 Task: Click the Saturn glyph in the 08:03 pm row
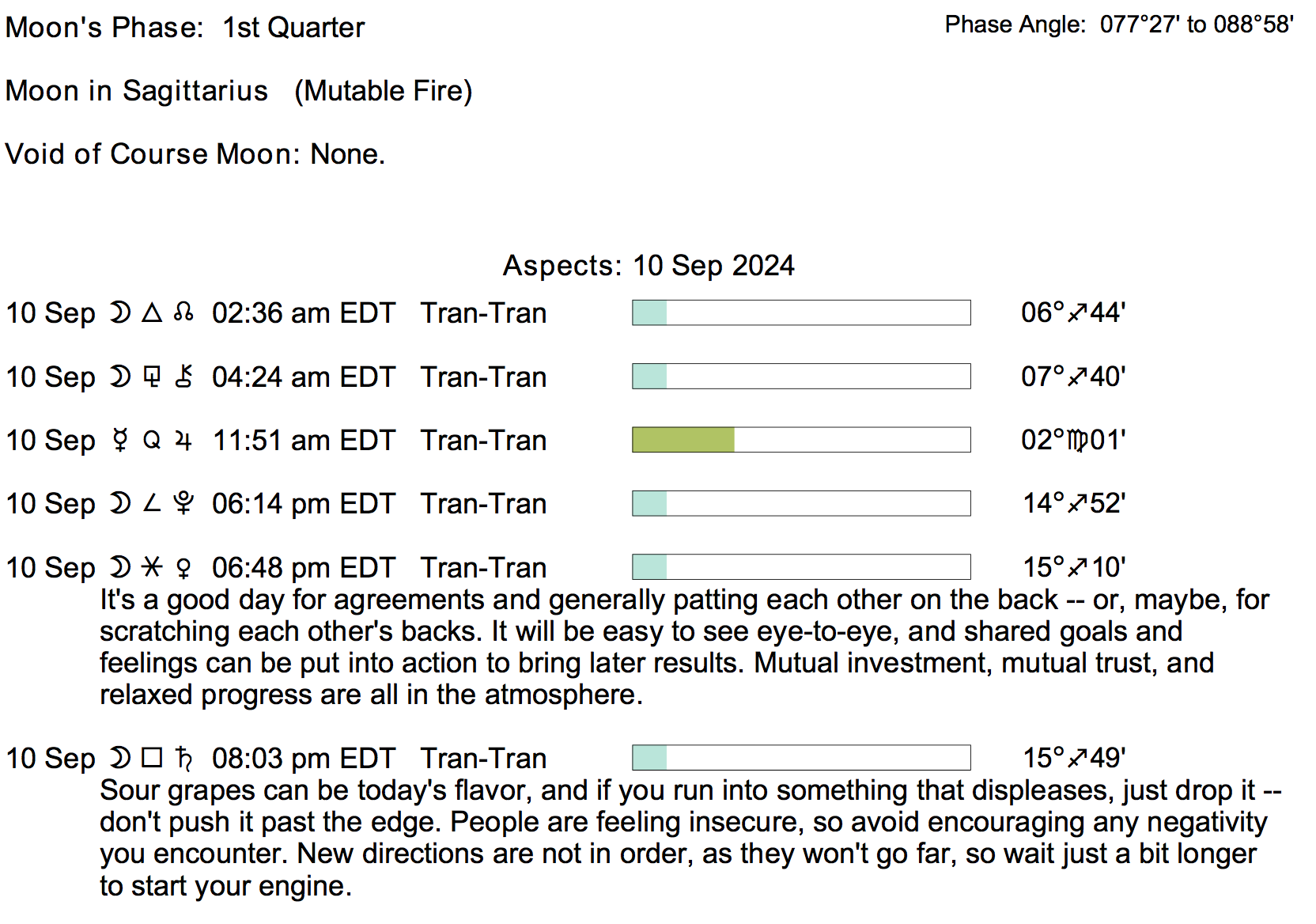pyautogui.click(x=183, y=759)
